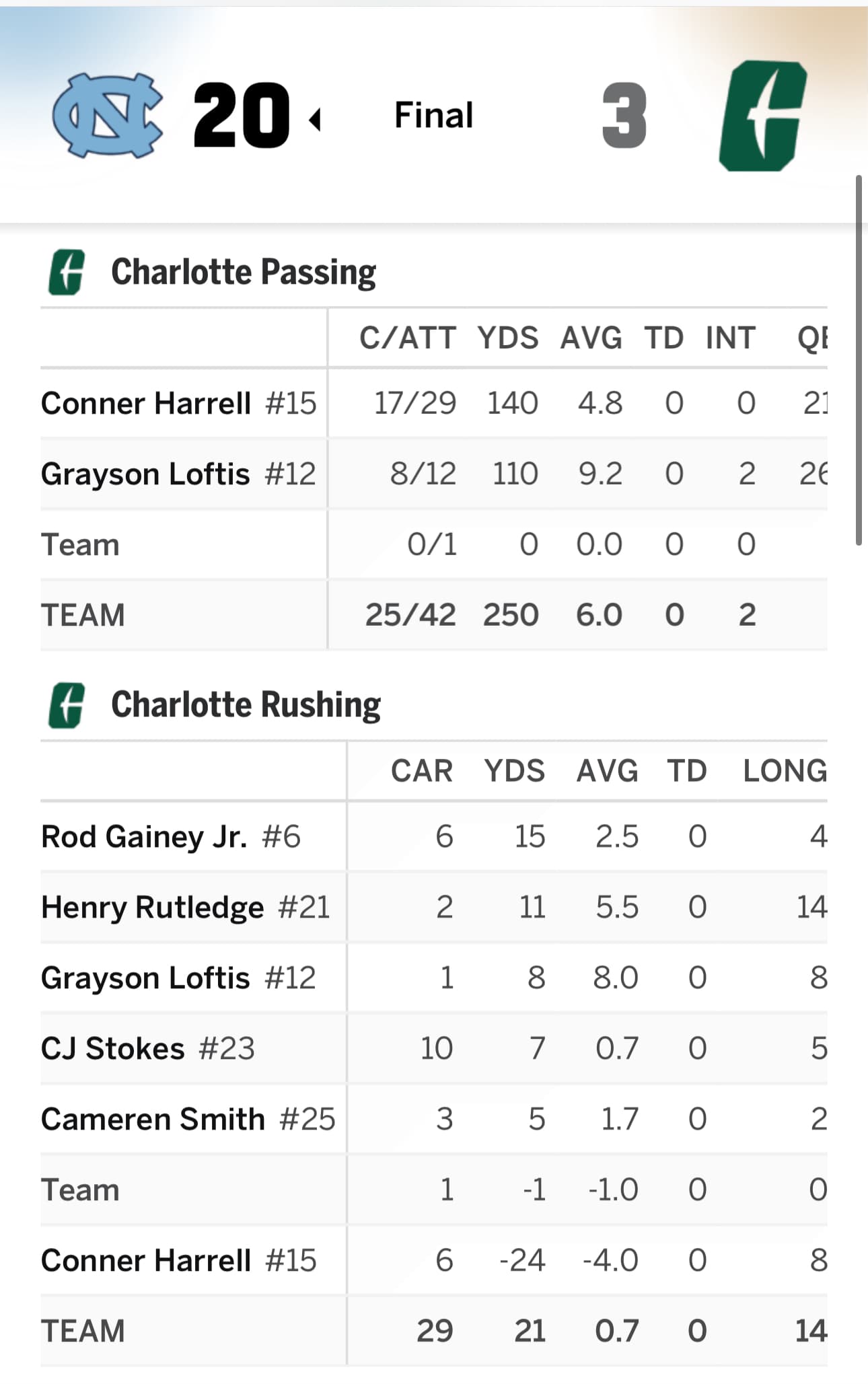
Task: Click the page vertical scrollbar
Action: tap(859, 360)
